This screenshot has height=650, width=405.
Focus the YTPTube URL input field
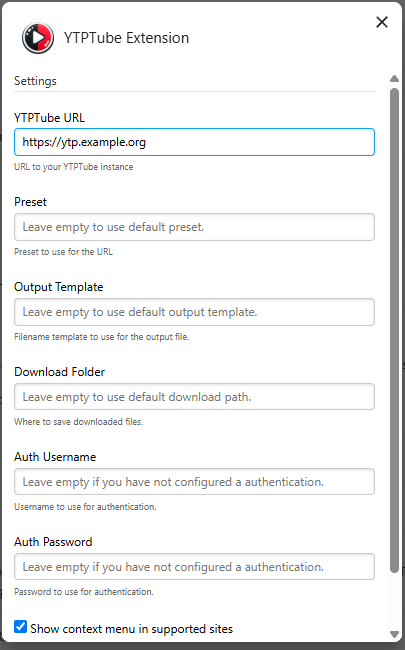point(194,142)
